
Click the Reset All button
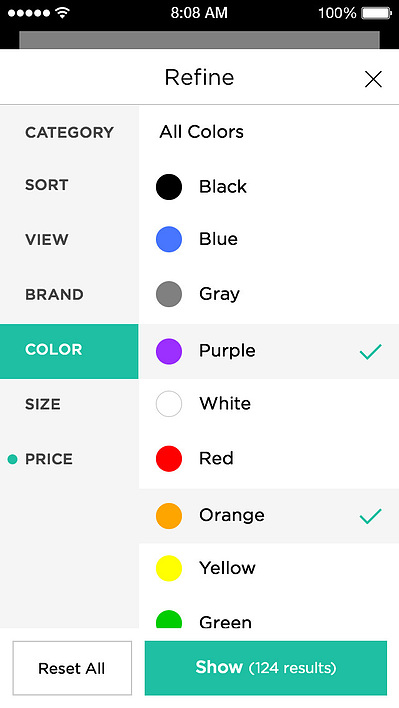72,668
